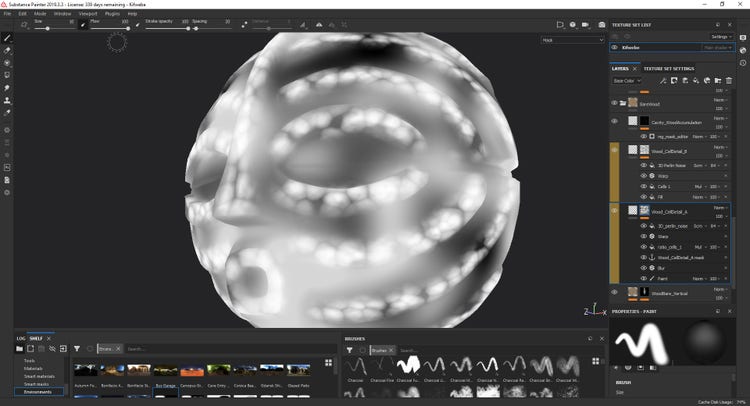Toggle visibility of Blur effect
This screenshot has width=750, height=406.
point(643,268)
